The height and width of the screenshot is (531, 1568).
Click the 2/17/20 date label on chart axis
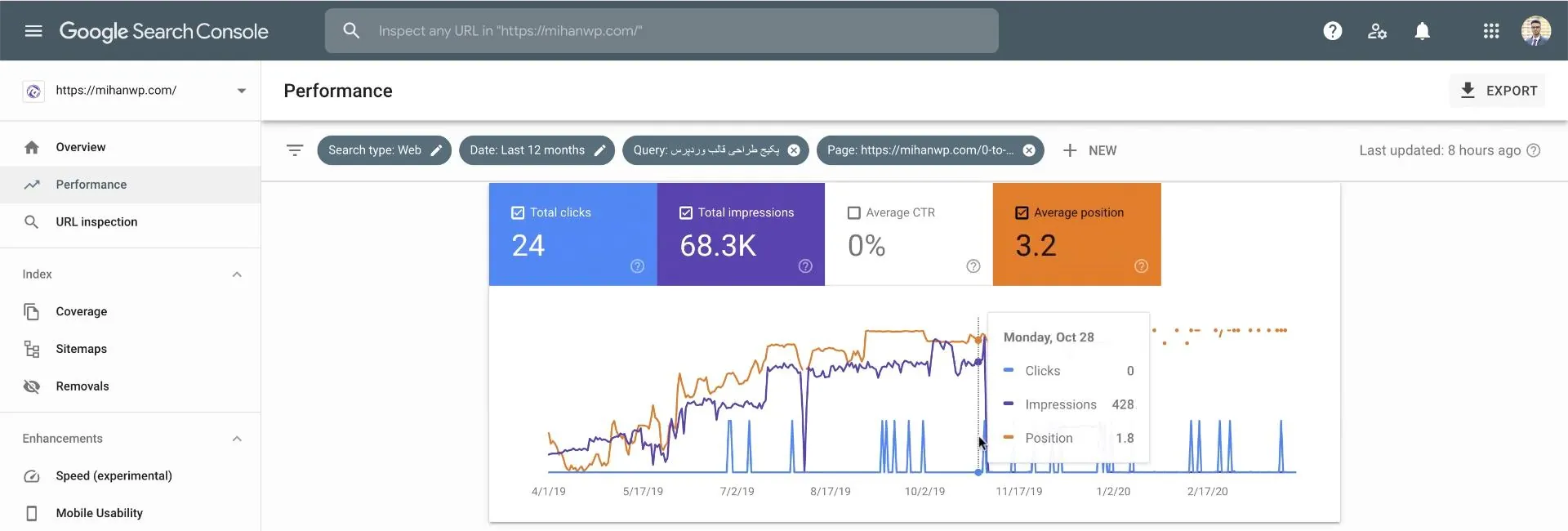1208,491
